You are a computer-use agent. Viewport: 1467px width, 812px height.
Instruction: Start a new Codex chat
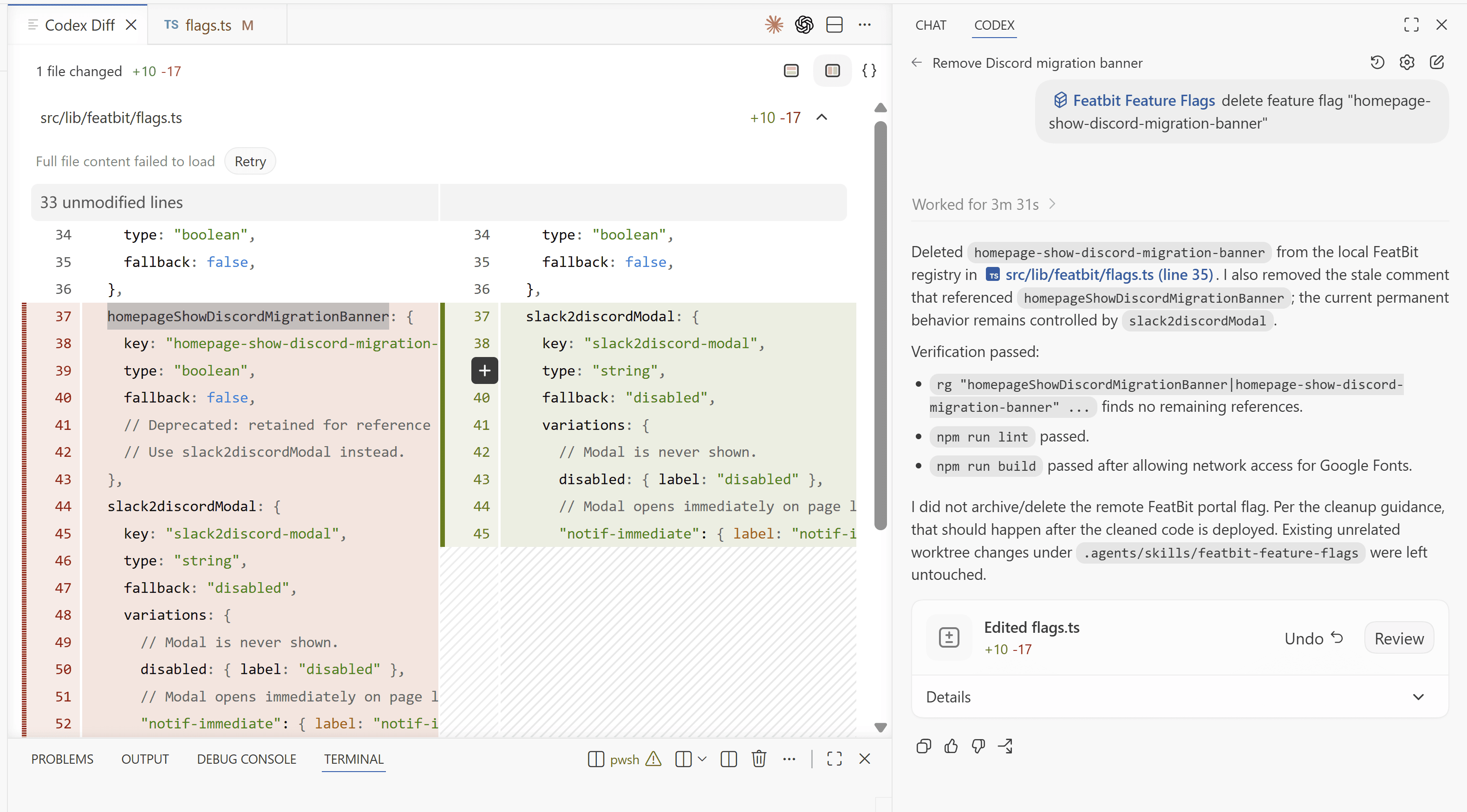click(1437, 62)
